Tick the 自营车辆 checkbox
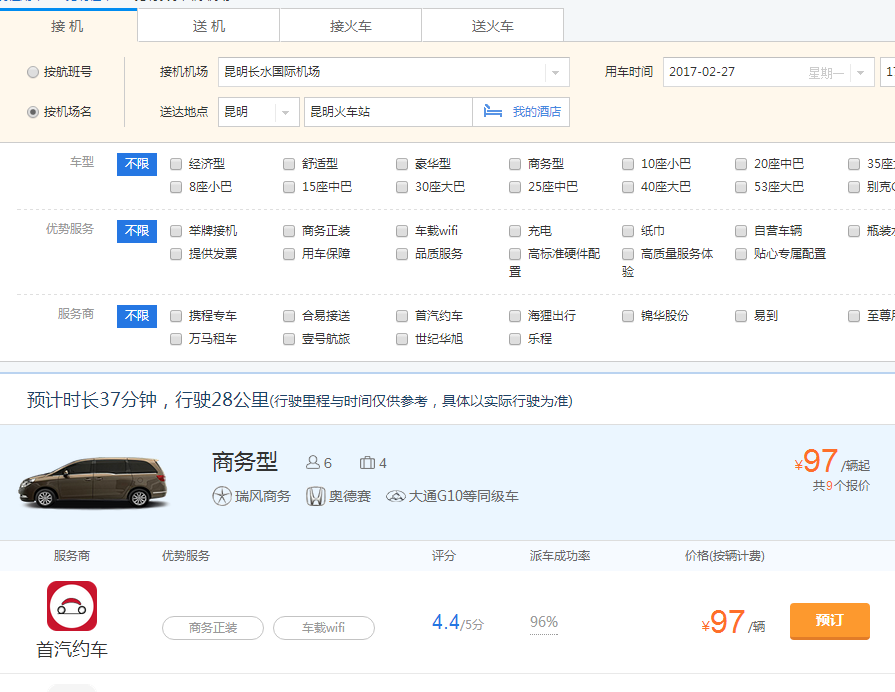The height and width of the screenshot is (692, 895). pyautogui.click(x=741, y=231)
